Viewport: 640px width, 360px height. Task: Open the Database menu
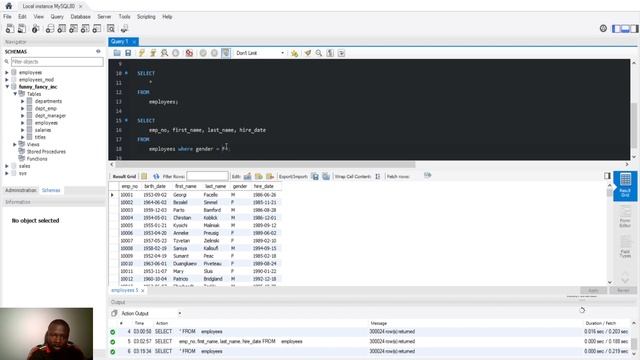point(80,17)
